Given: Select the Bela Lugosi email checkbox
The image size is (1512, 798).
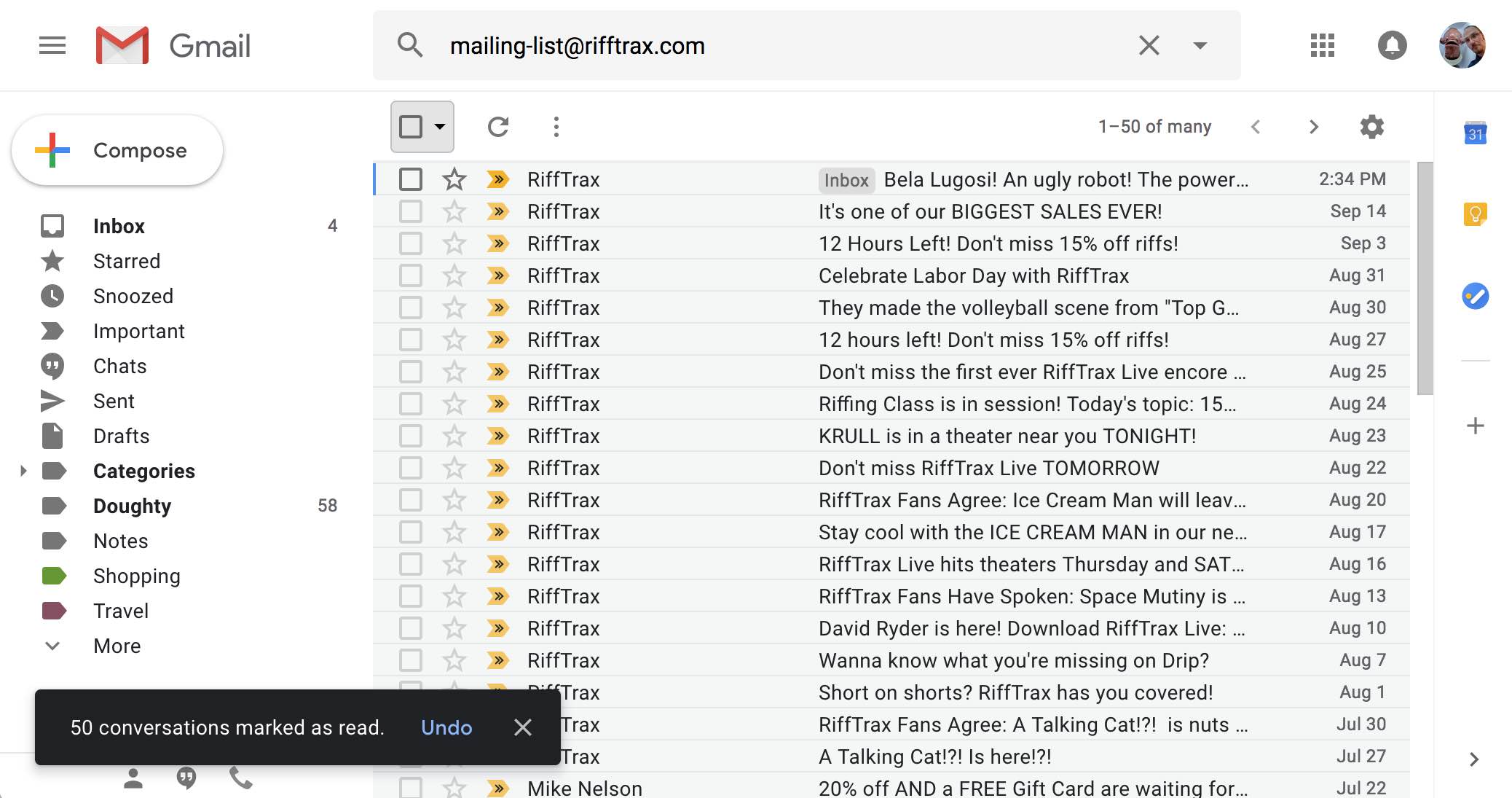Looking at the screenshot, I should coord(411,179).
